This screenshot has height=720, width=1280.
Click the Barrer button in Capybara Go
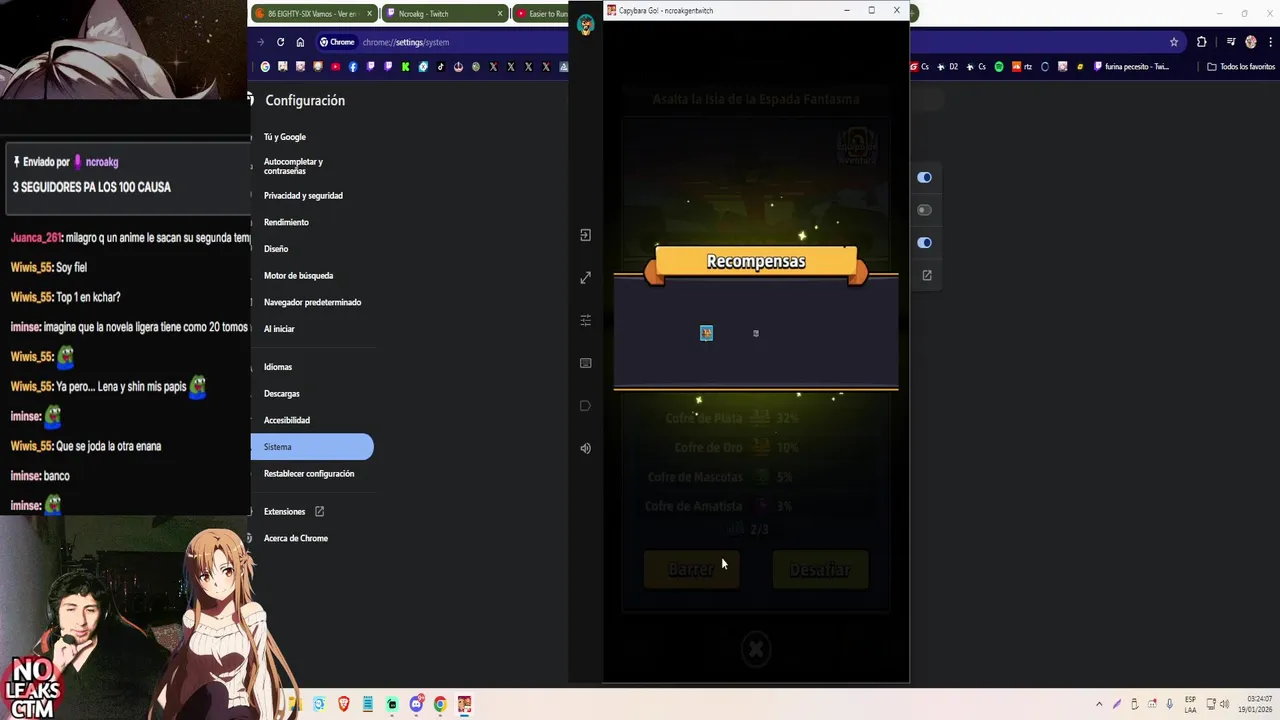coord(691,569)
